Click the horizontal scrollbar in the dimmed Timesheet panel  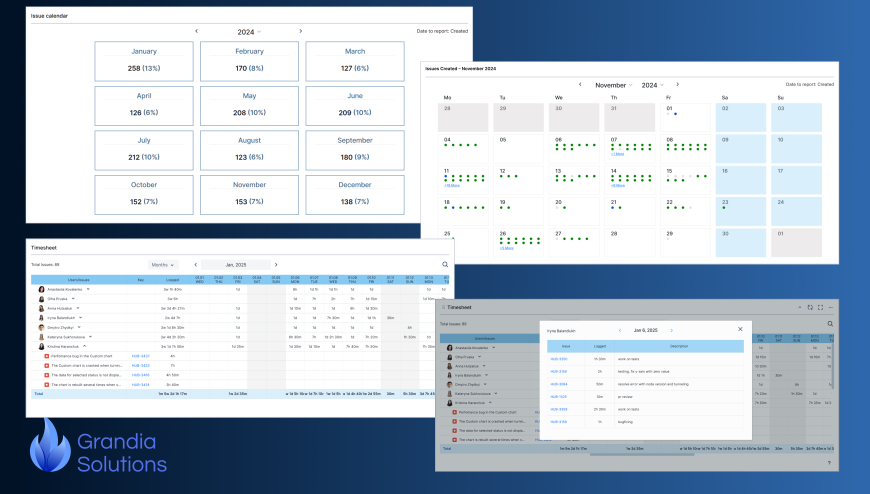pyautogui.click(x=644, y=455)
